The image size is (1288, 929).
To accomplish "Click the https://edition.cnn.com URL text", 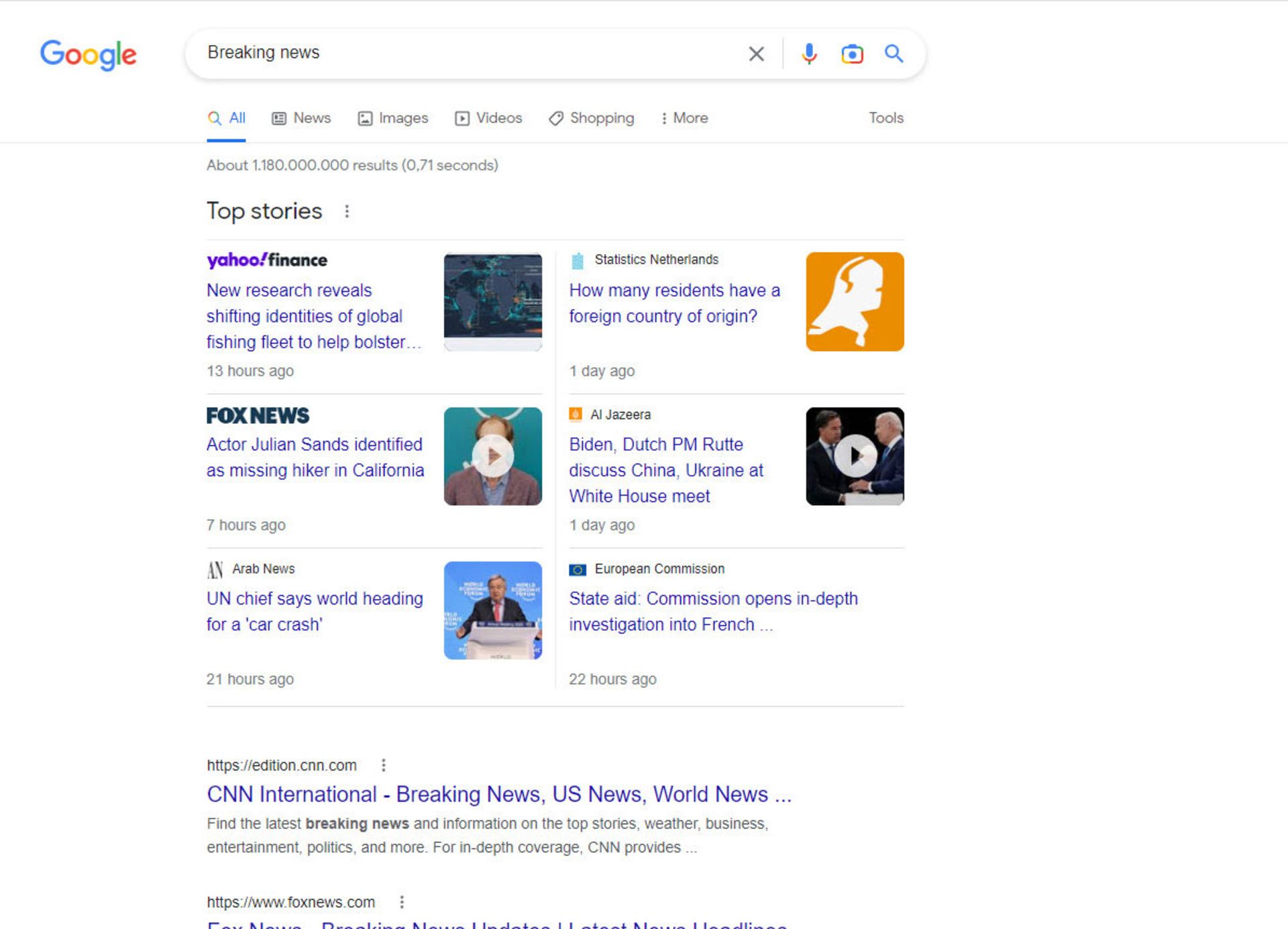I will click(282, 765).
